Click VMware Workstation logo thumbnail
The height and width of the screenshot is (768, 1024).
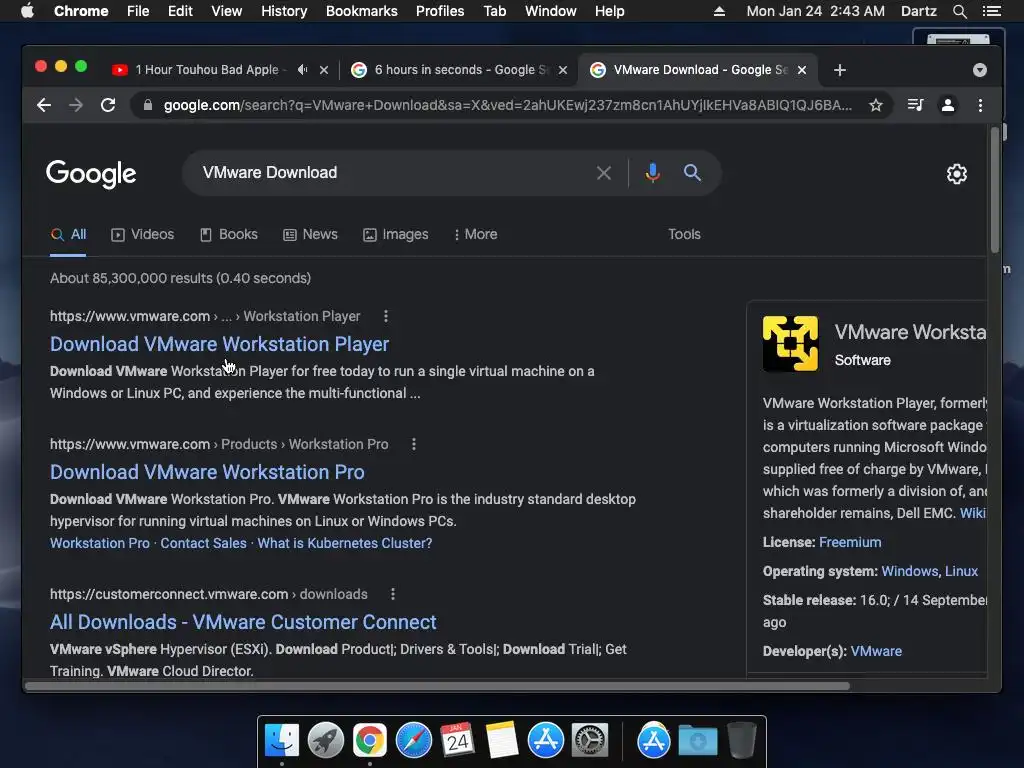coord(790,344)
